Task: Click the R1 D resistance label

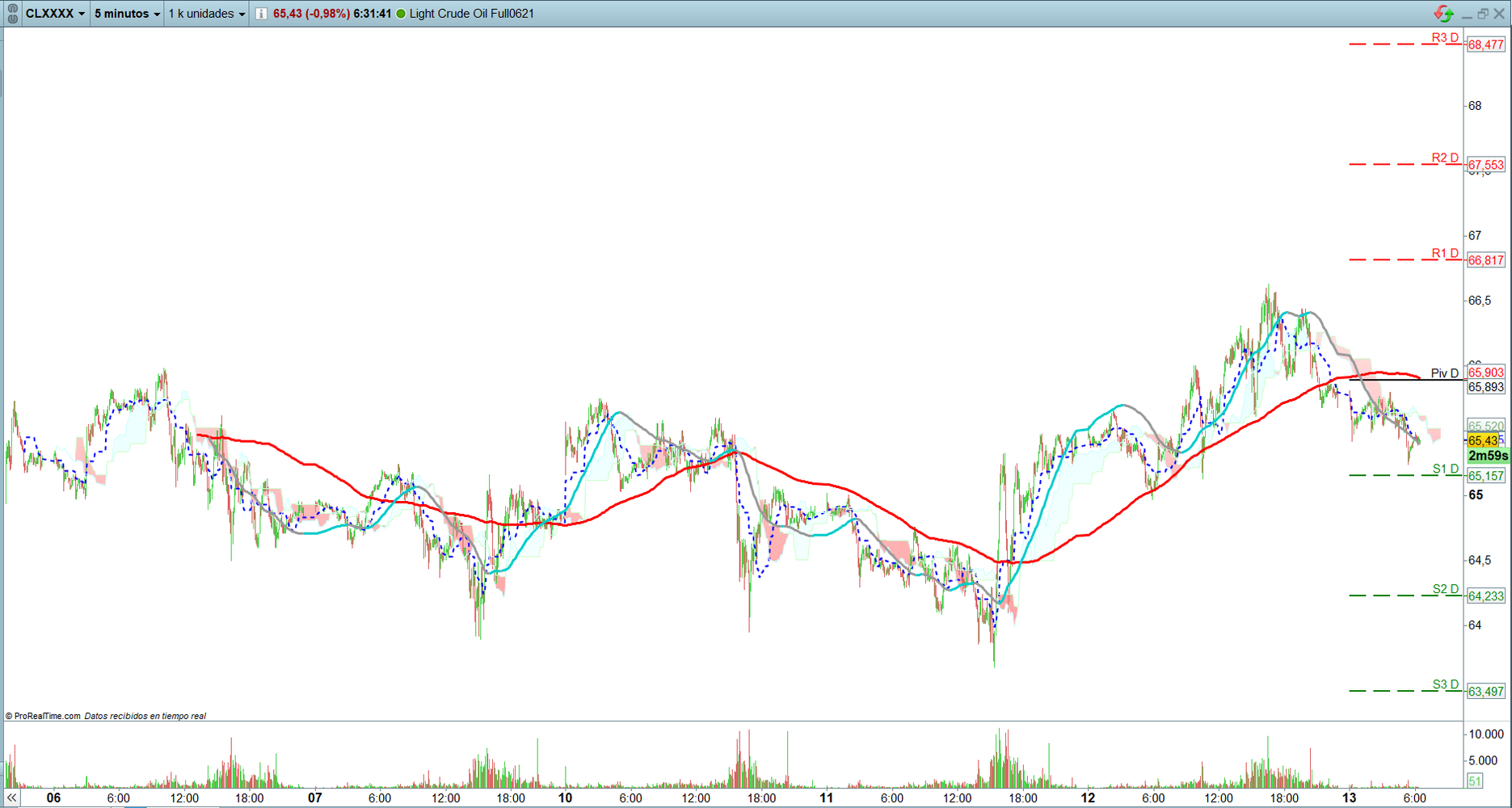Action: (1445, 253)
